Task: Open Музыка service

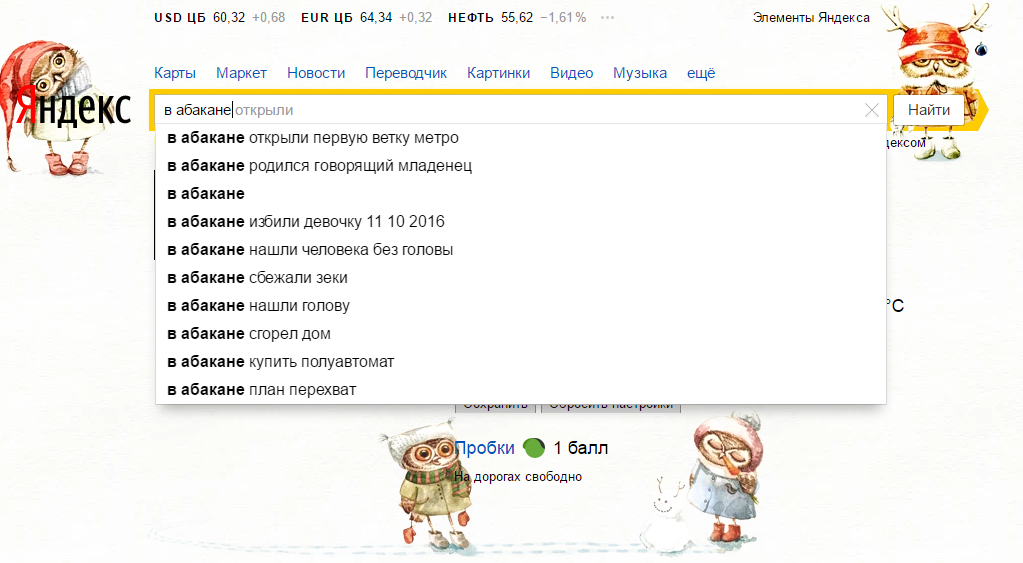Action: coord(640,73)
